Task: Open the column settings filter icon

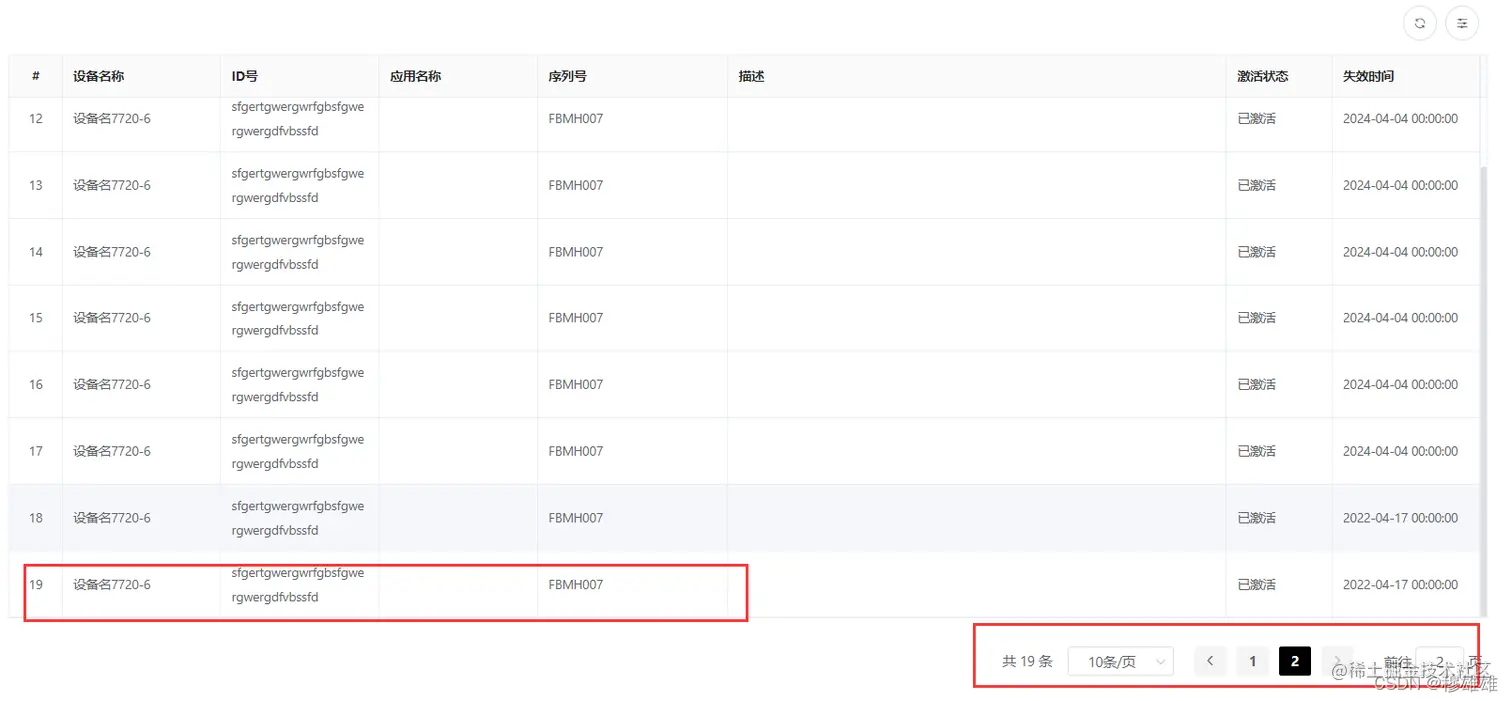Action: tap(1462, 23)
